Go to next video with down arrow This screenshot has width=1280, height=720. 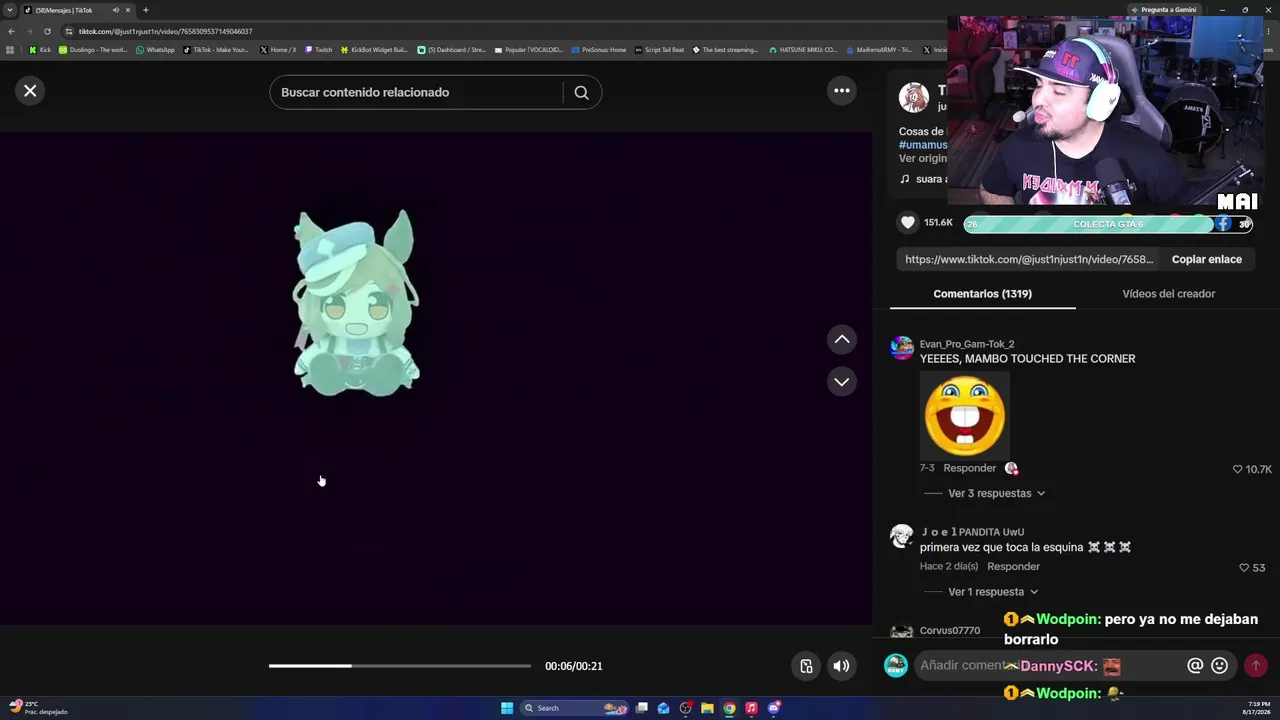pyautogui.click(x=842, y=382)
